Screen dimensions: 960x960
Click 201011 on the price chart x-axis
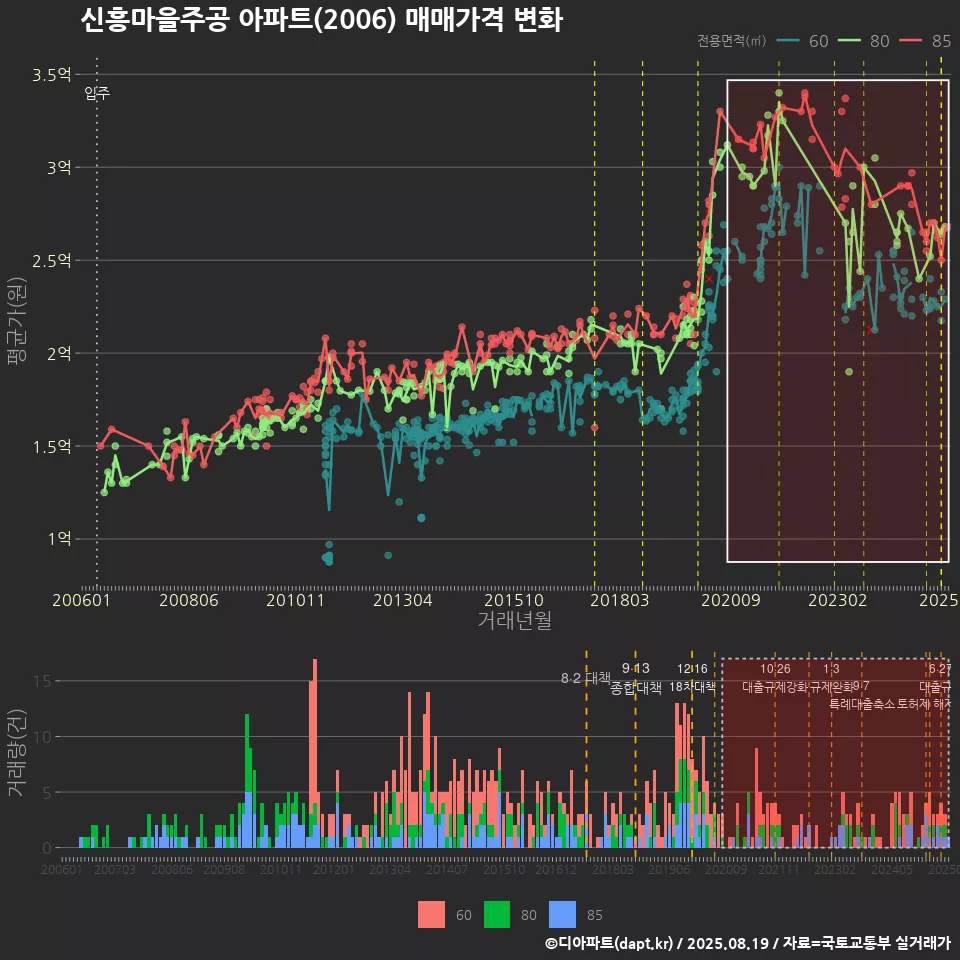[x=295, y=600]
